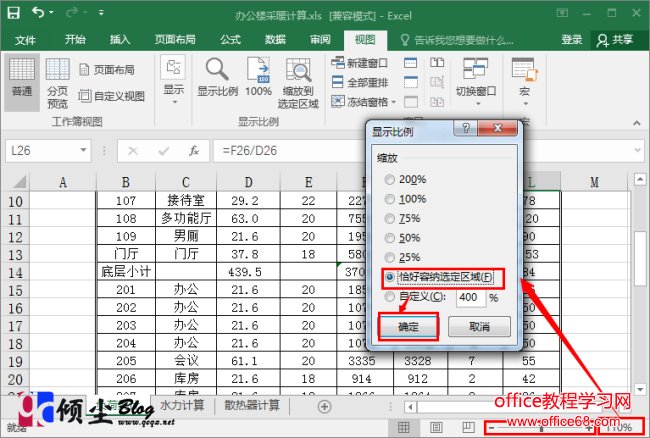This screenshot has height=438, width=650.
Task: Open the Name Box dropdown arrow
Action: (83, 150)
